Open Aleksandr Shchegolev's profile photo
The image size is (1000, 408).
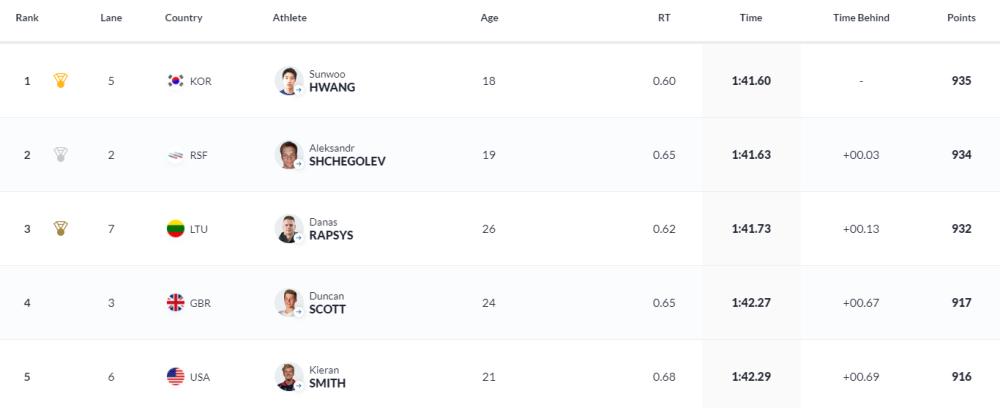click(x=289, y=155)
